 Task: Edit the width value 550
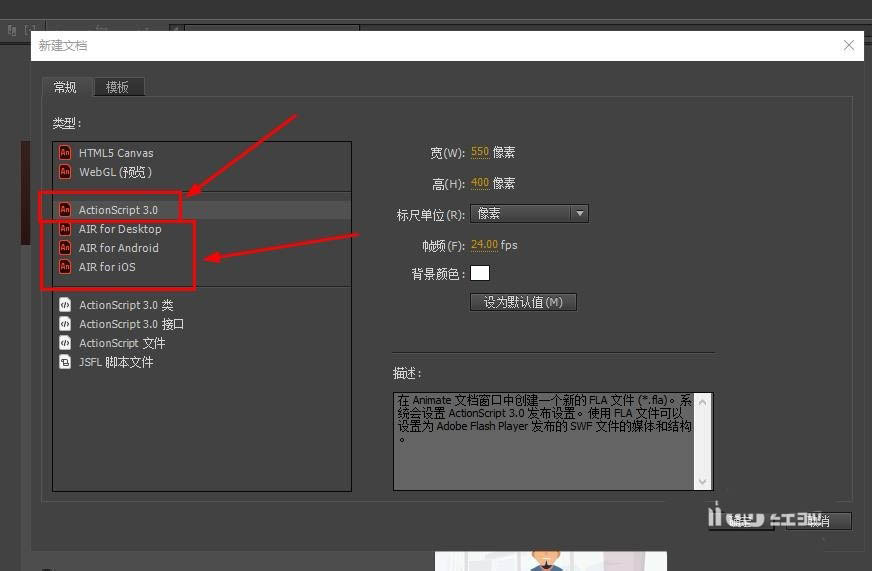pos(479,152)
